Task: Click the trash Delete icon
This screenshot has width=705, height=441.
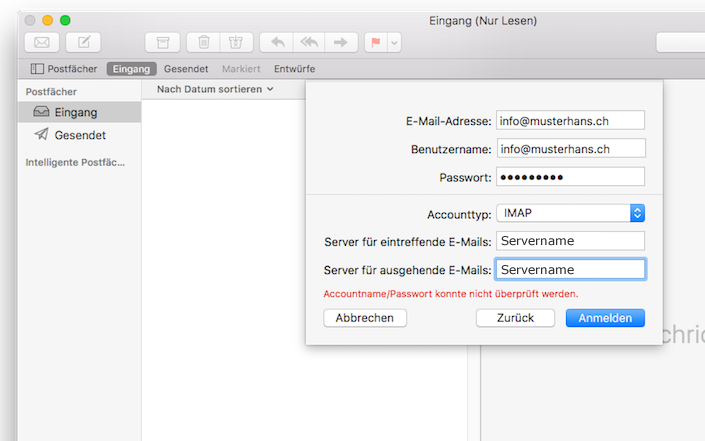Action: (204, 42)
